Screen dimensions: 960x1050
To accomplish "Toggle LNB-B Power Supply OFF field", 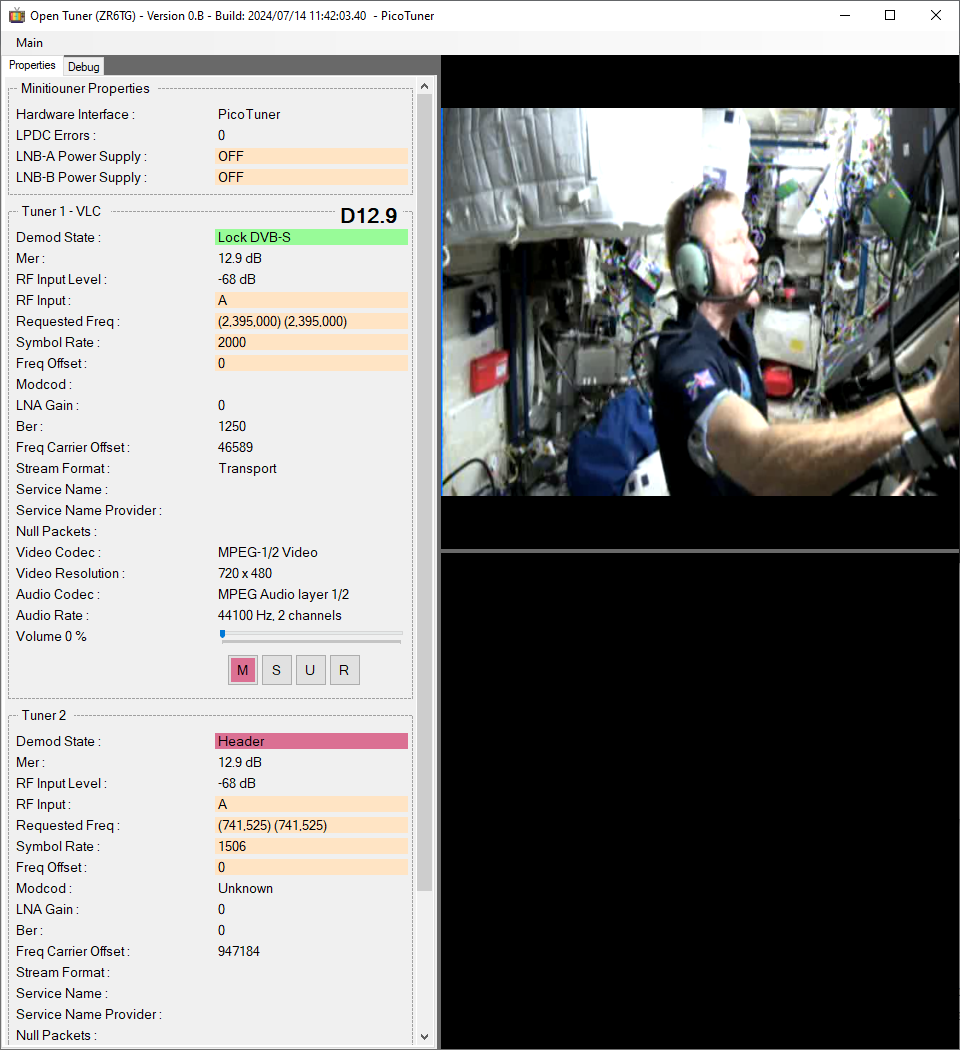I will 311,177.
